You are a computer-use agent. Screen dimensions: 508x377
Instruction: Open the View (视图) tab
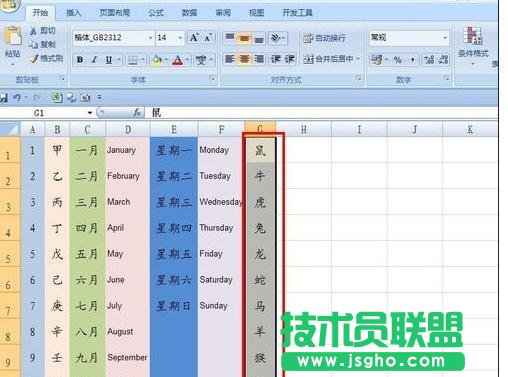click(256, 13)
